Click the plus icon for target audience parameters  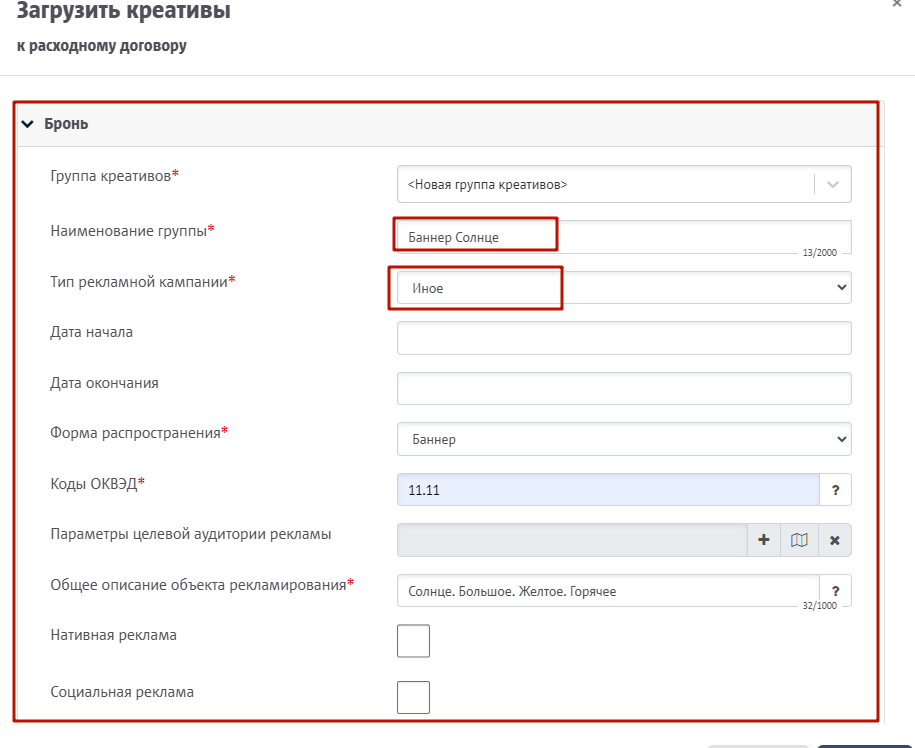pos(764,540)
